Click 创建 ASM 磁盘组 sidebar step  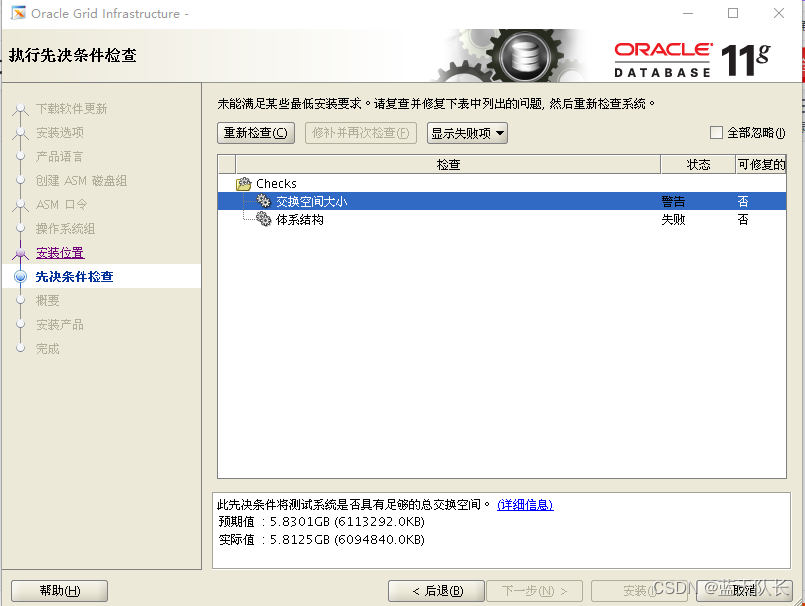81,181
